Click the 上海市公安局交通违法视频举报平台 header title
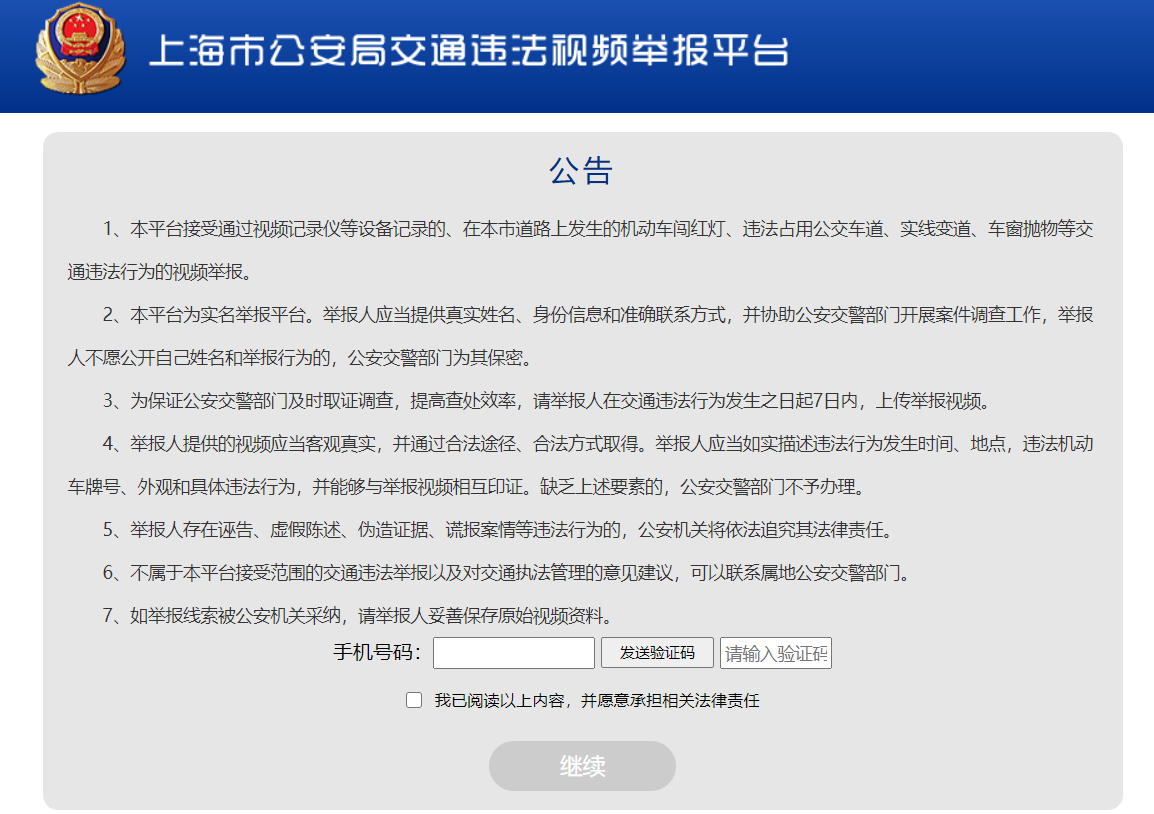The height and width of the screenshot is (814, 1154). point(469,51)
